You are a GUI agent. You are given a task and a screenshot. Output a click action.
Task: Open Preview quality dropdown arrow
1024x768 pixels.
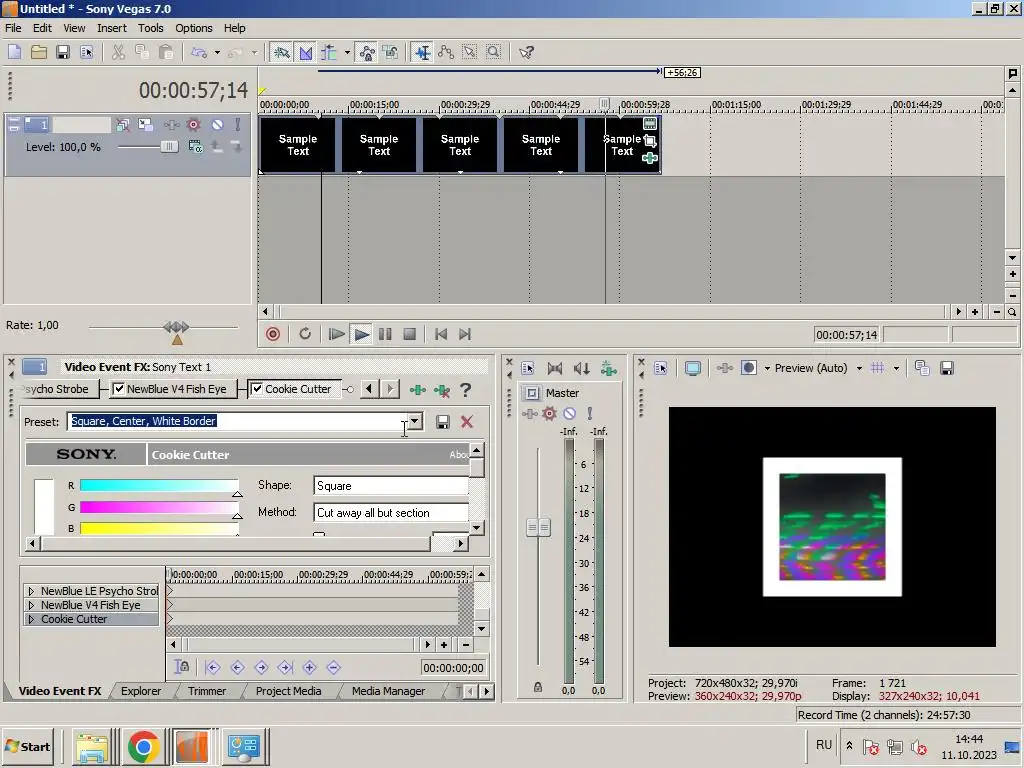click(x=859, y=368)
